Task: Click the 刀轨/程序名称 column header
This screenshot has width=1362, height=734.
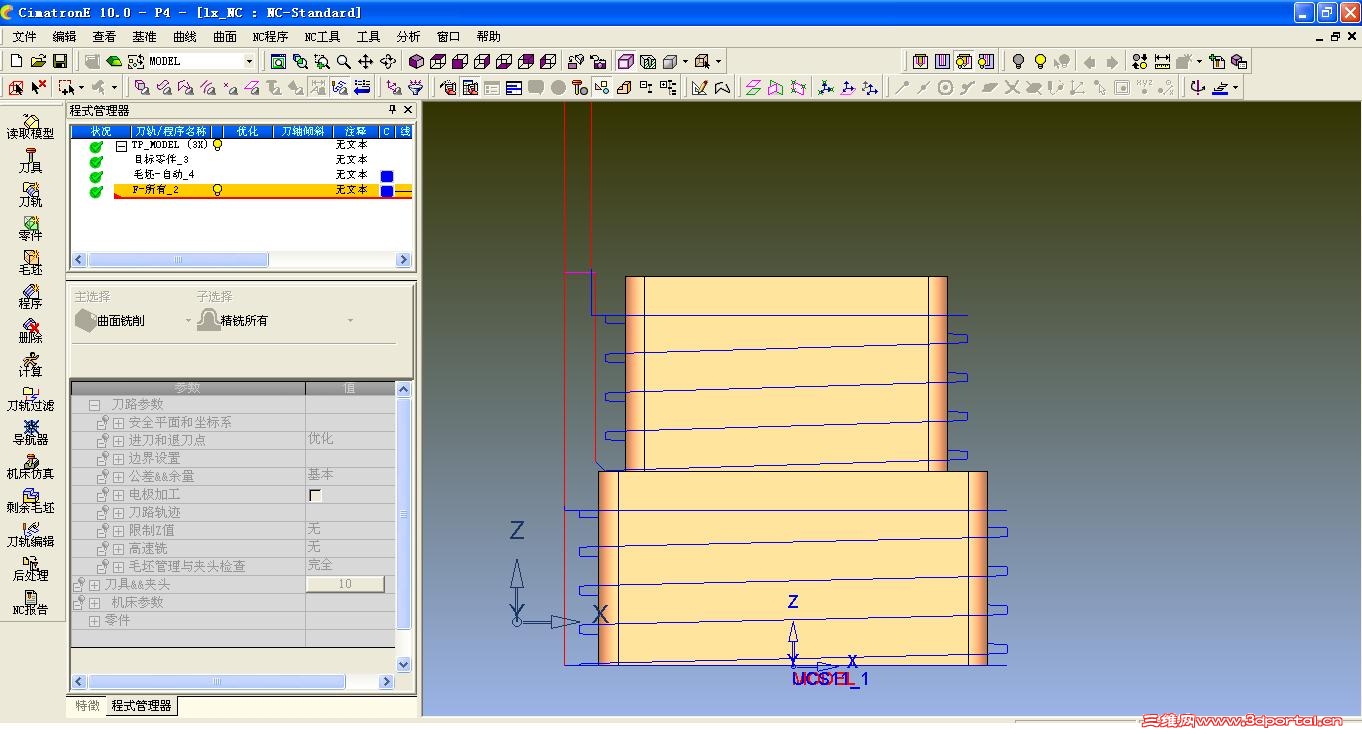Action: (173, 131)
